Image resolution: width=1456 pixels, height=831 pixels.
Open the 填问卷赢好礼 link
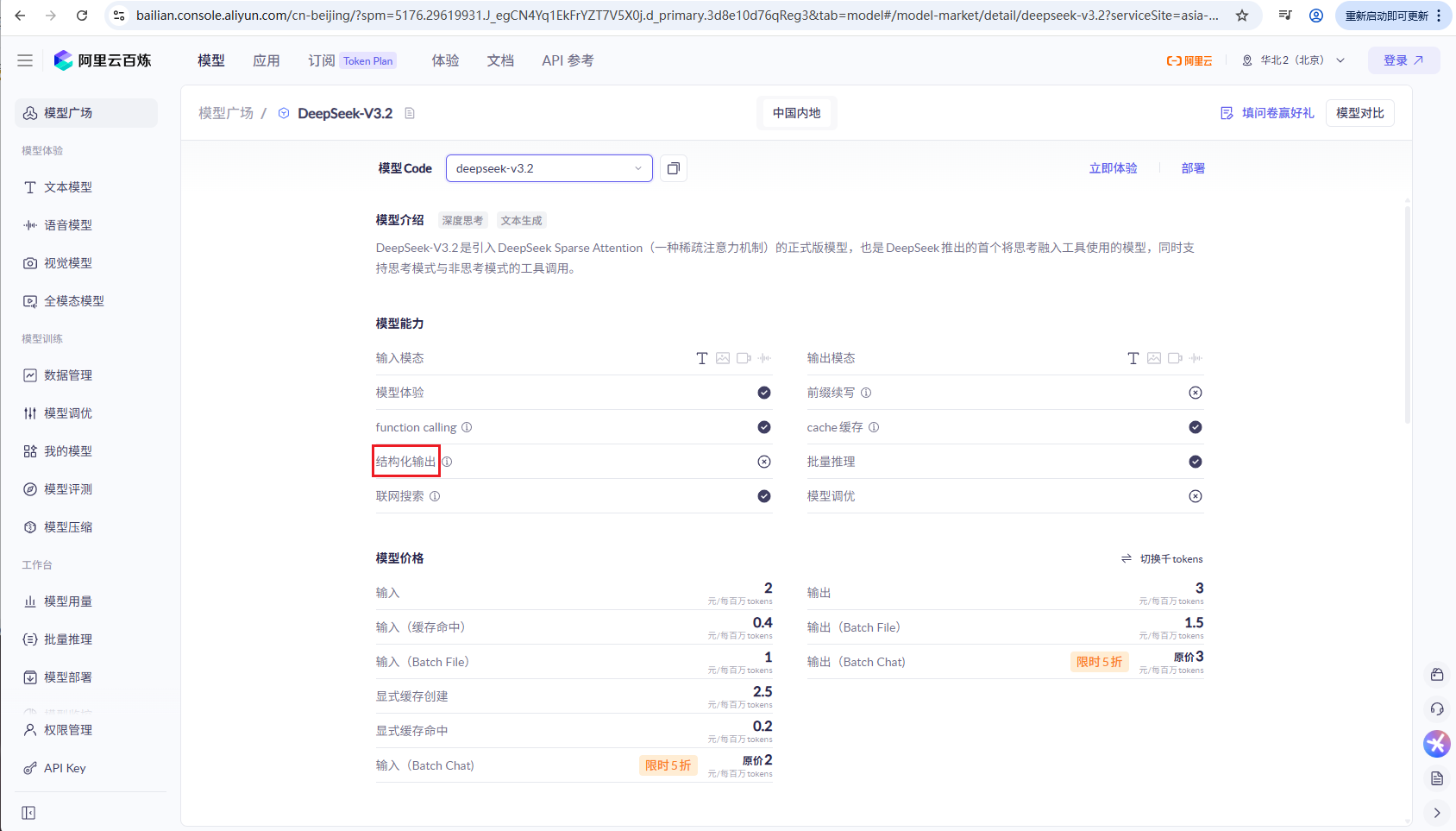(1268, 113)
